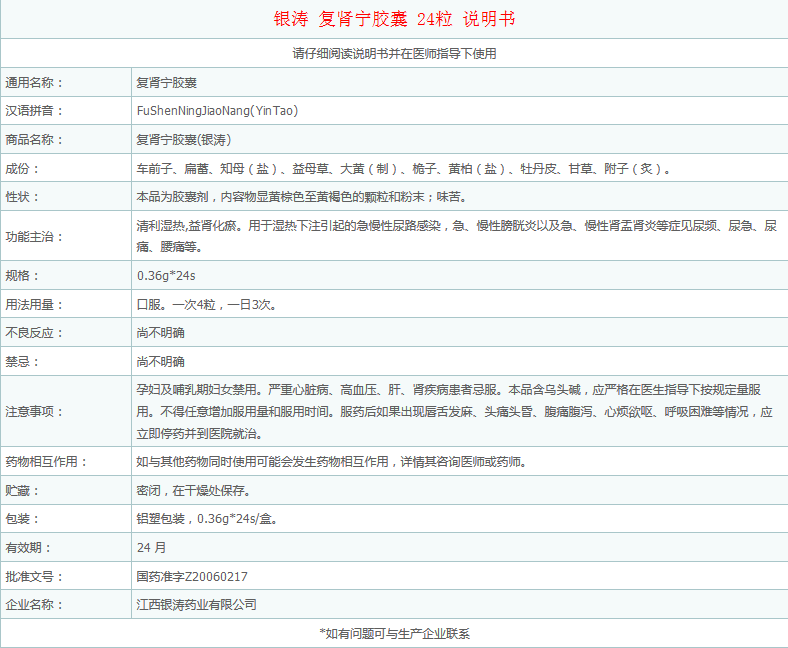Screen dimensions: 788x648
Task: Select the pinyin text FuShenNingJiaoNang(YinTao)
Action: point(217,111)
